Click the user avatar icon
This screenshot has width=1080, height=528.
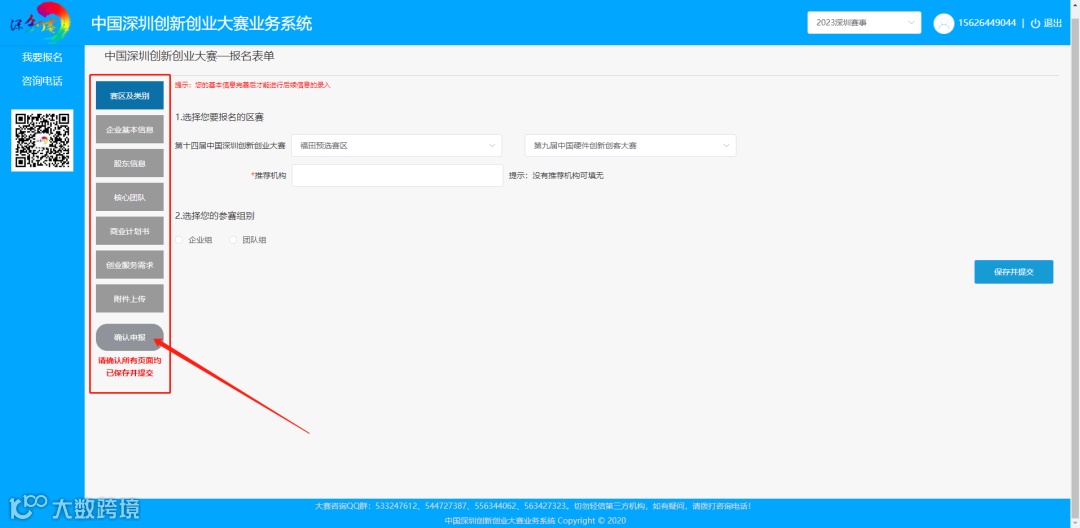943,23
